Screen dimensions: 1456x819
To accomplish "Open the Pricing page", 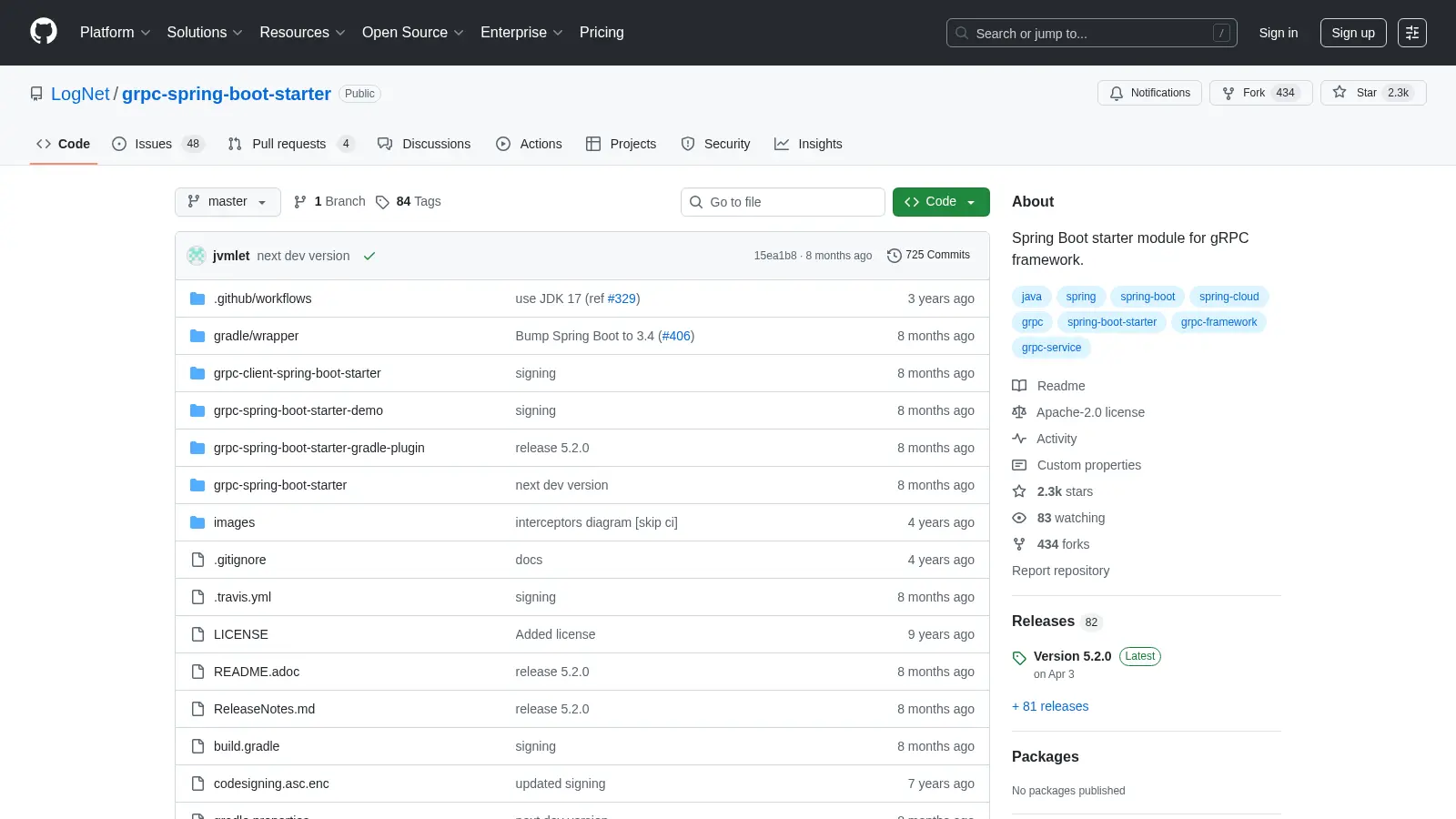I will [602, 33].
